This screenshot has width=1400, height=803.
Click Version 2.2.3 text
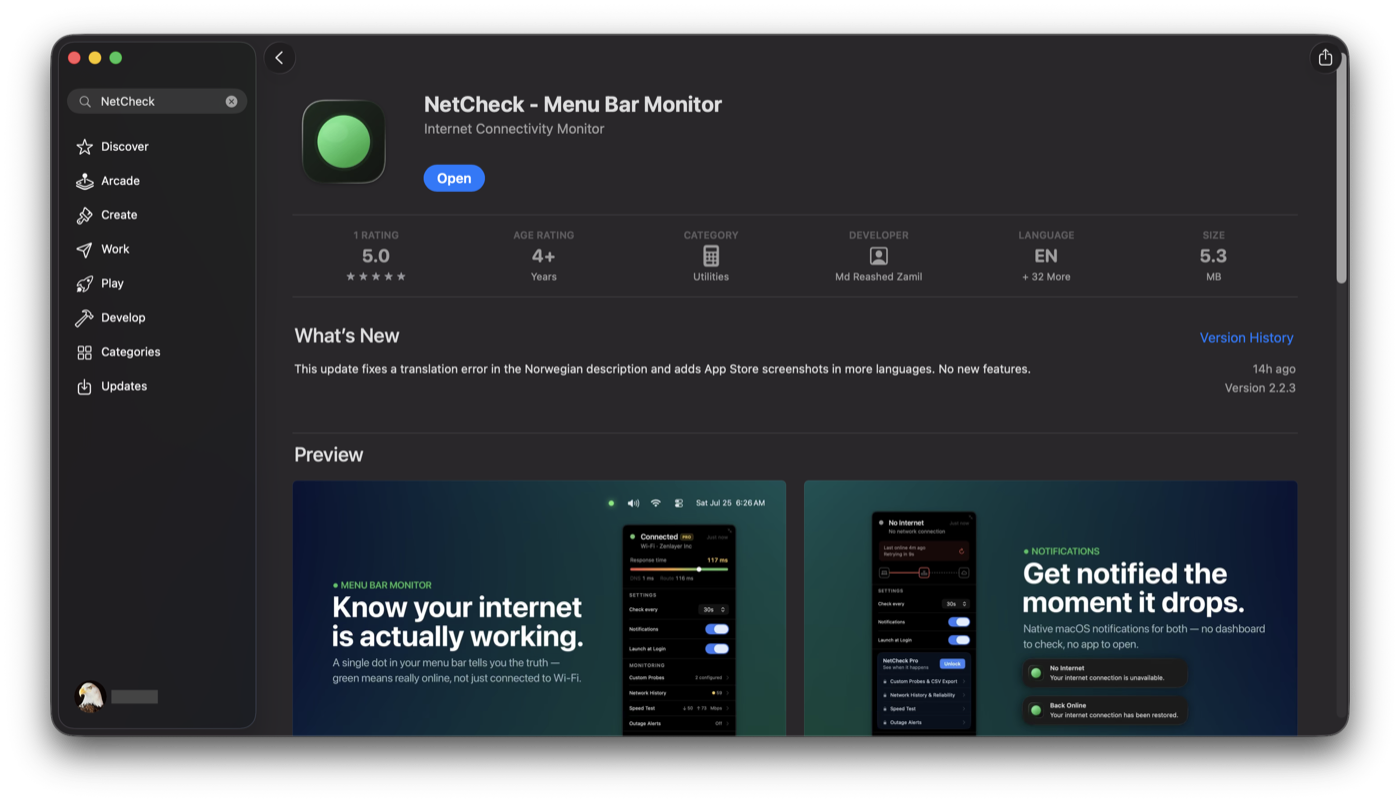tap(1260, 388)
